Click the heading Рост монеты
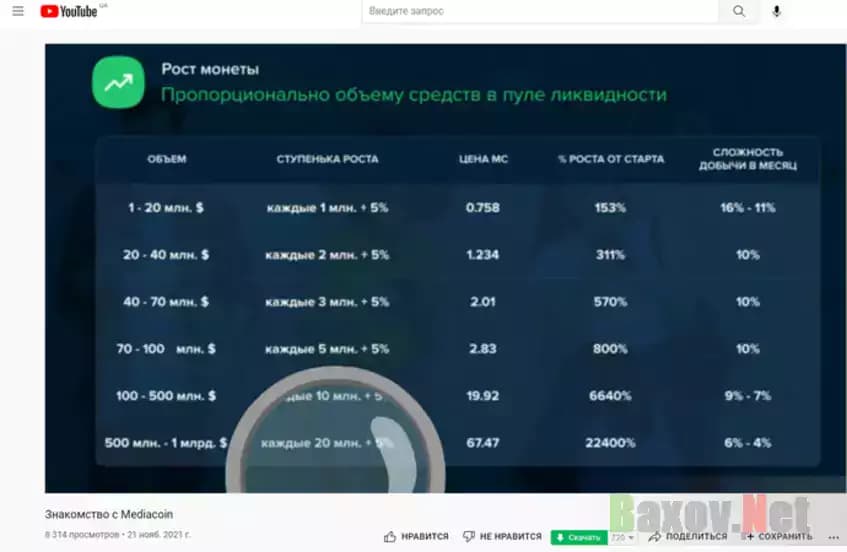 pyautogui.click(x=210, y=69)
